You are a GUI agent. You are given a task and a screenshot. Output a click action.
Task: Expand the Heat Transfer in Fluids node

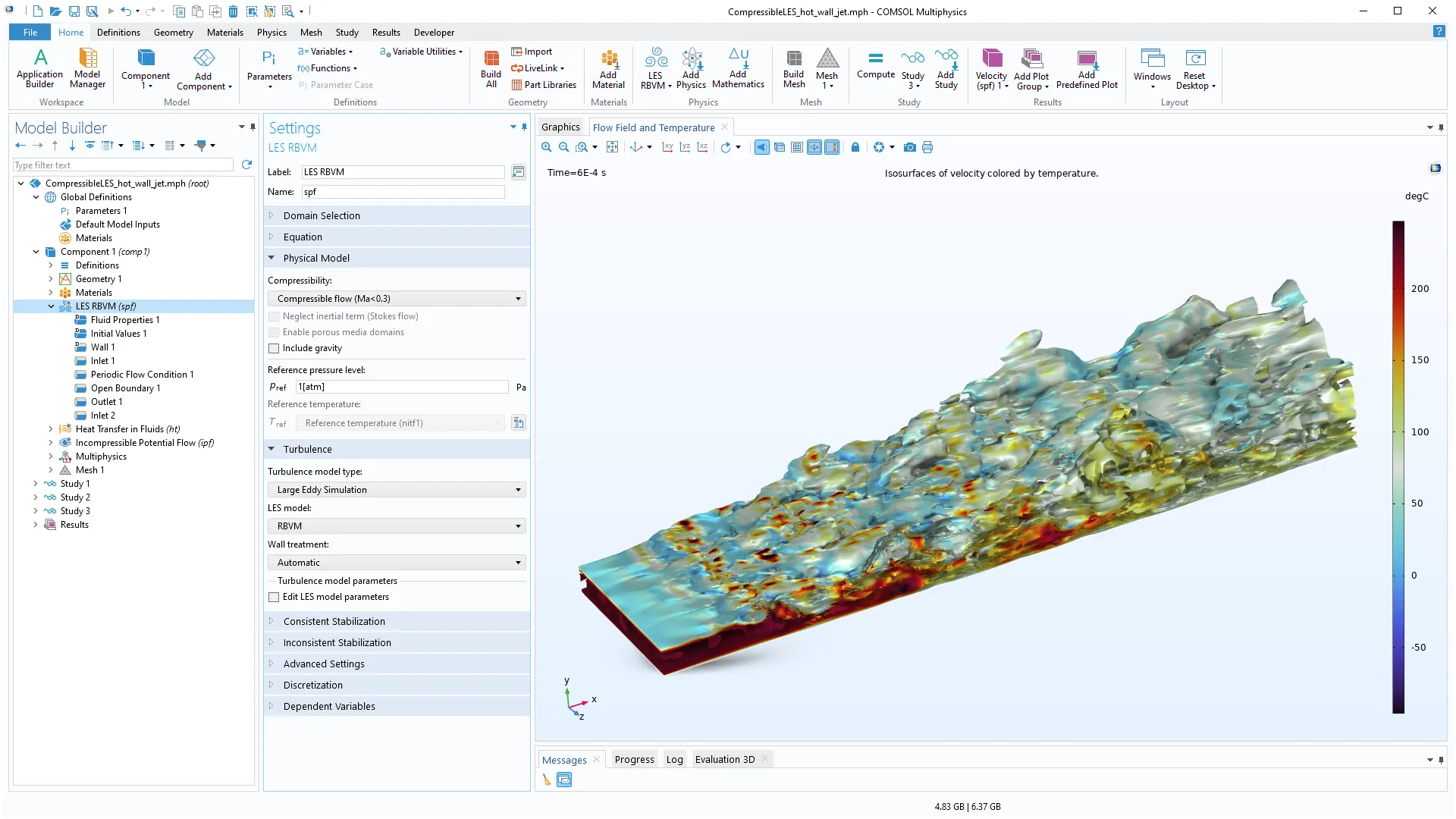tap(51, 429)
